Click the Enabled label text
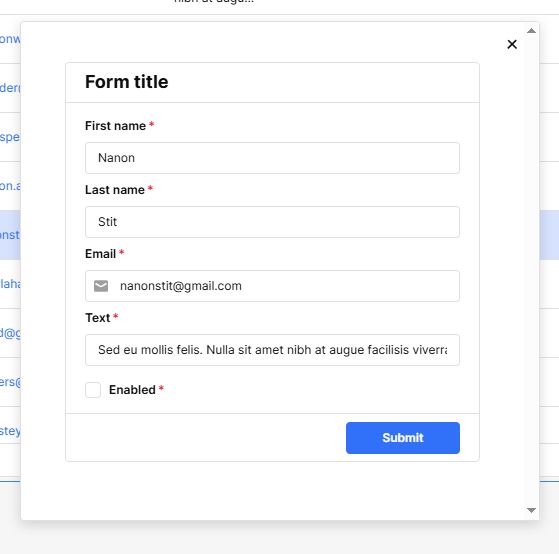 click(x=132, y=390)
